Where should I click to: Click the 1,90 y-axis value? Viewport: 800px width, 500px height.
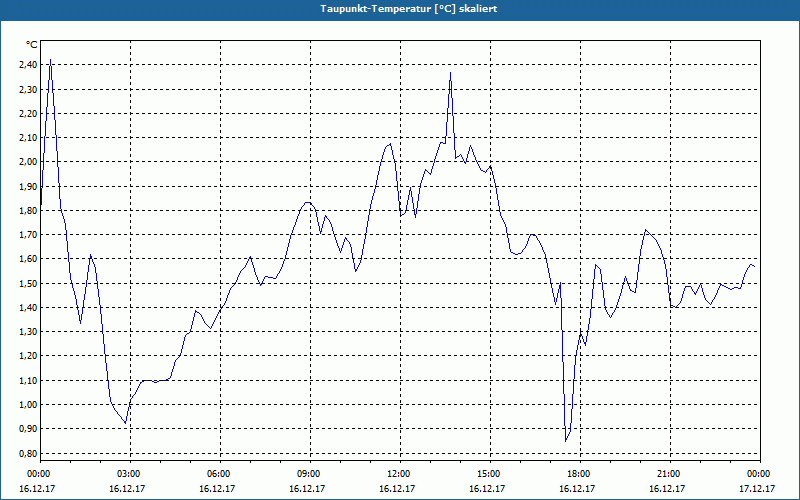coord(29,186)
